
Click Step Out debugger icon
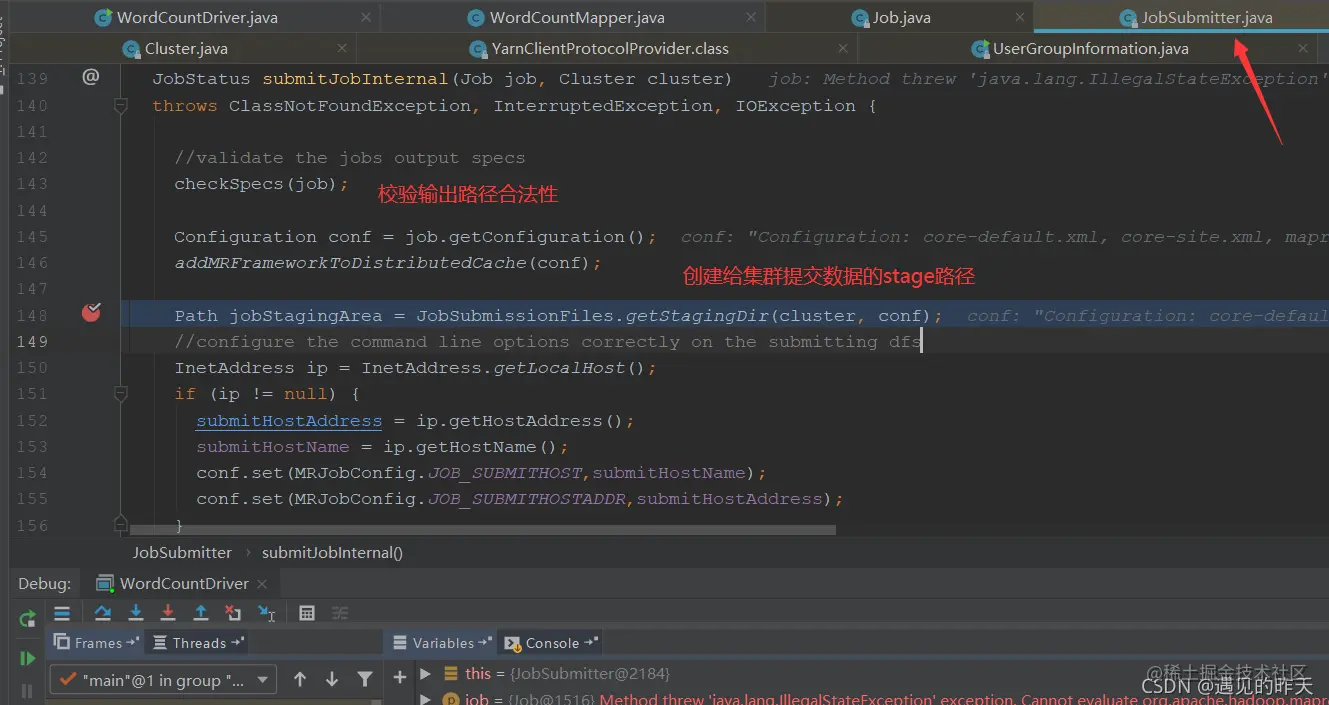[201, 613]
